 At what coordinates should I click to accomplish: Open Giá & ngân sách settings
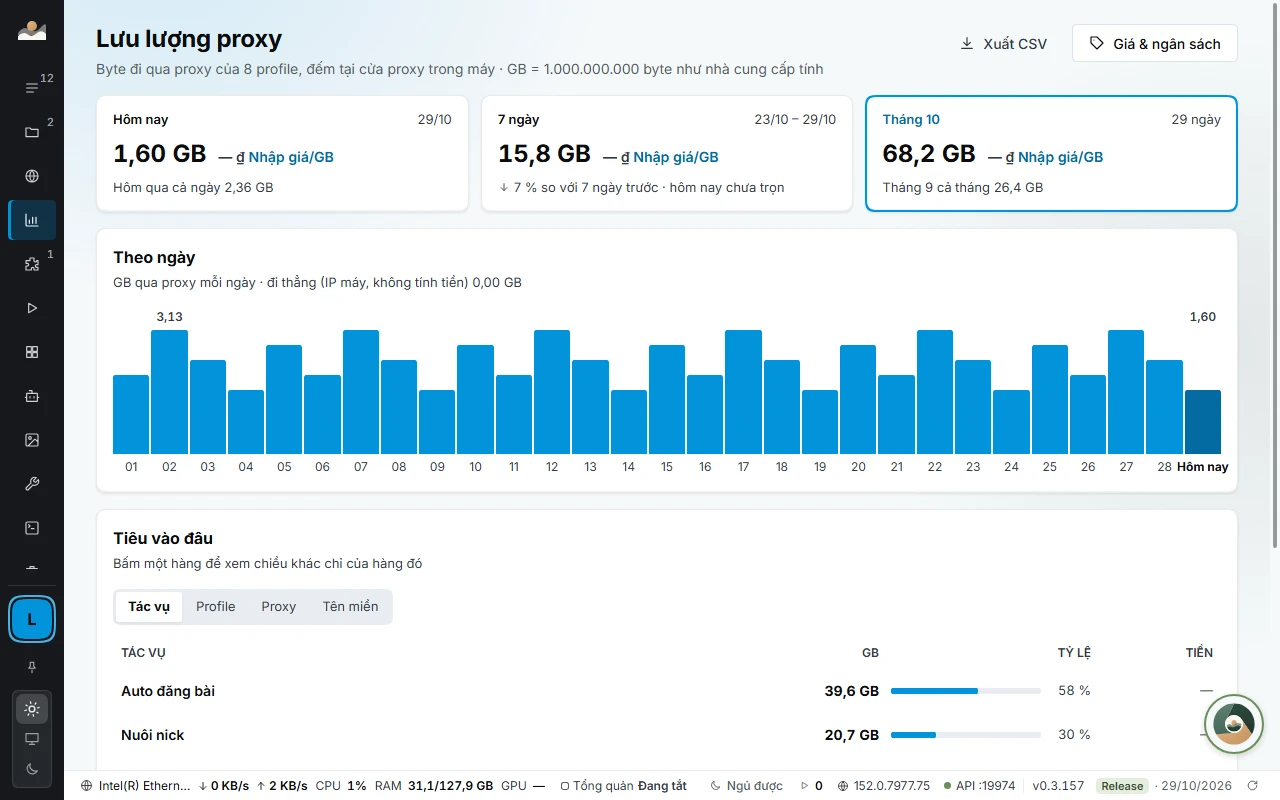tap(1155, 44)
